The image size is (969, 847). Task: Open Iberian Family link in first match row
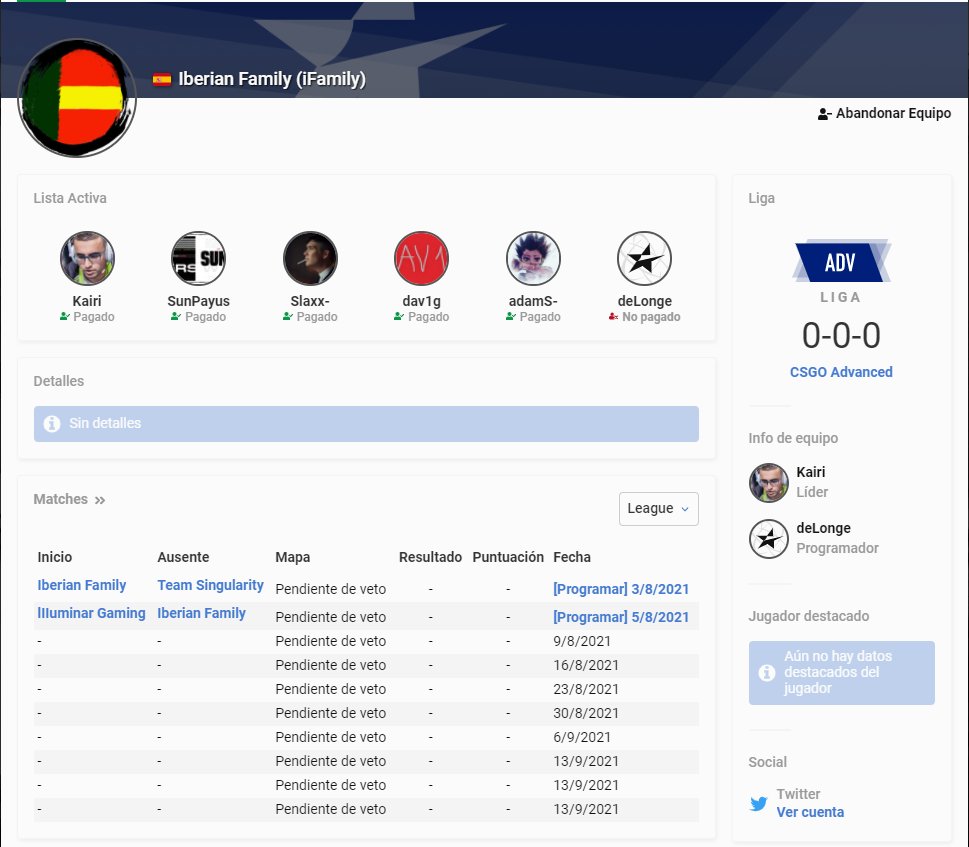click(82, 585)
